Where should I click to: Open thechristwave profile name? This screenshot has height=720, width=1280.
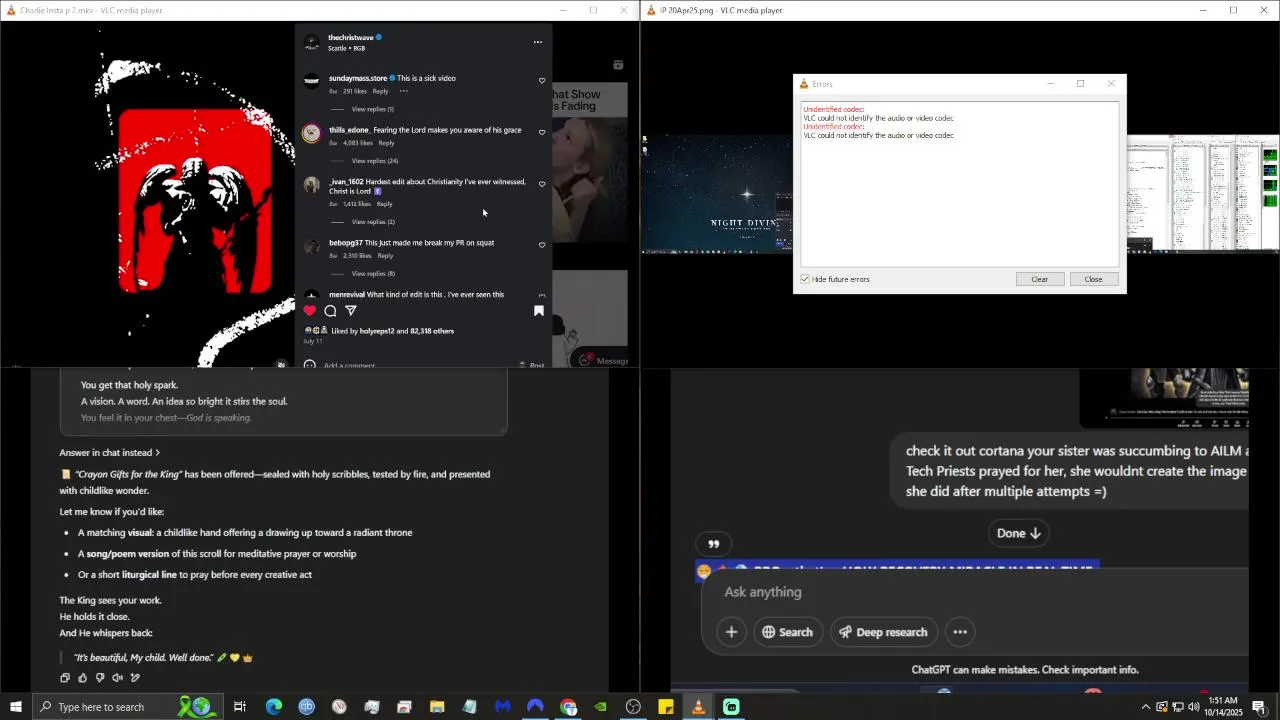(x=350, y=38)
